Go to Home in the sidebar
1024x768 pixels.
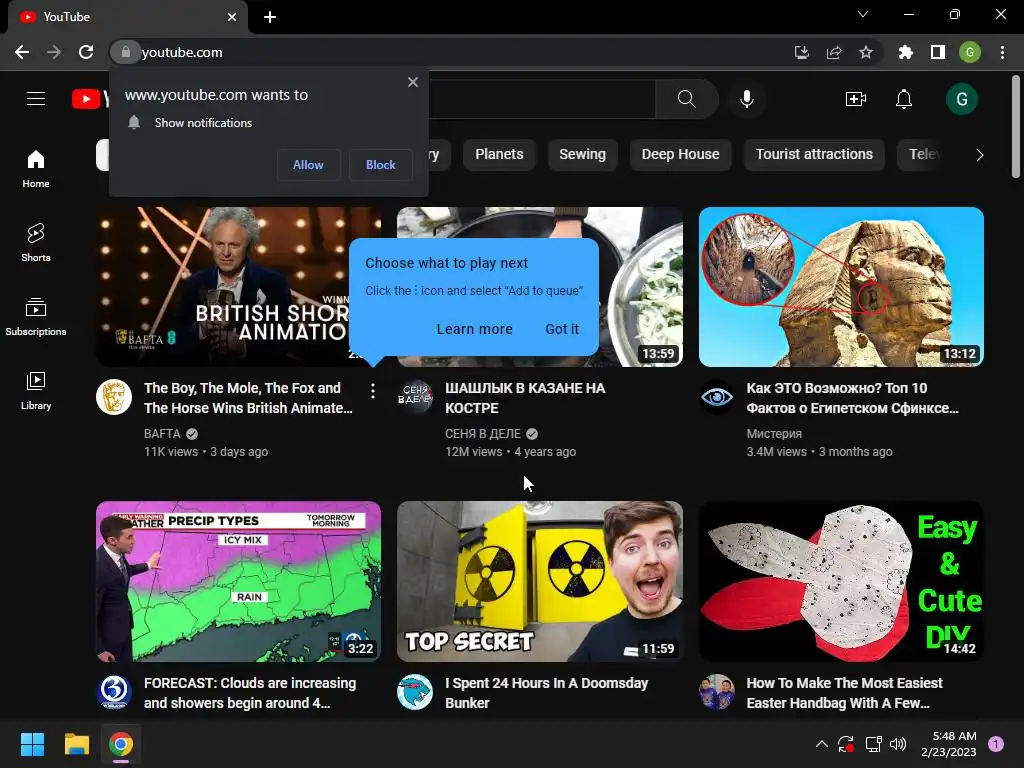pyautogui.click(x=36, y=168)
